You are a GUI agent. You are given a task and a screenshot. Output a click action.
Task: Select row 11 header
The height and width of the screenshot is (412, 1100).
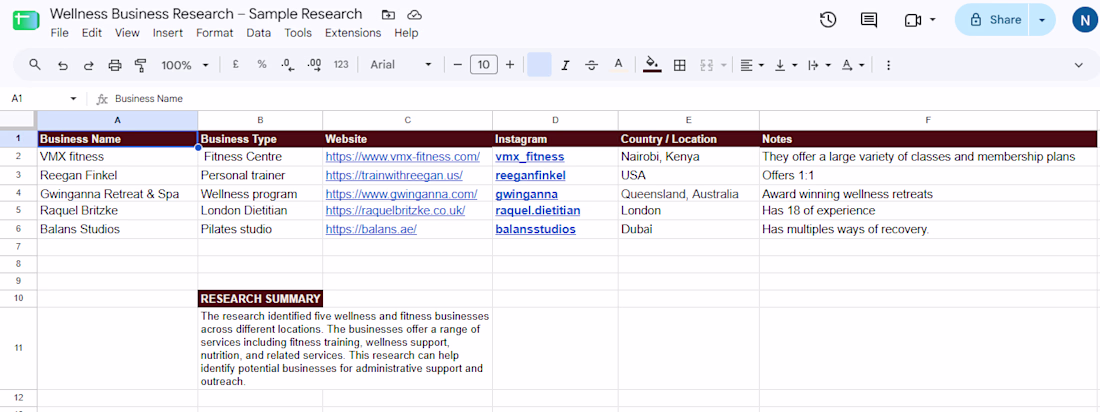pyautogui.click(x=18, y=348)
